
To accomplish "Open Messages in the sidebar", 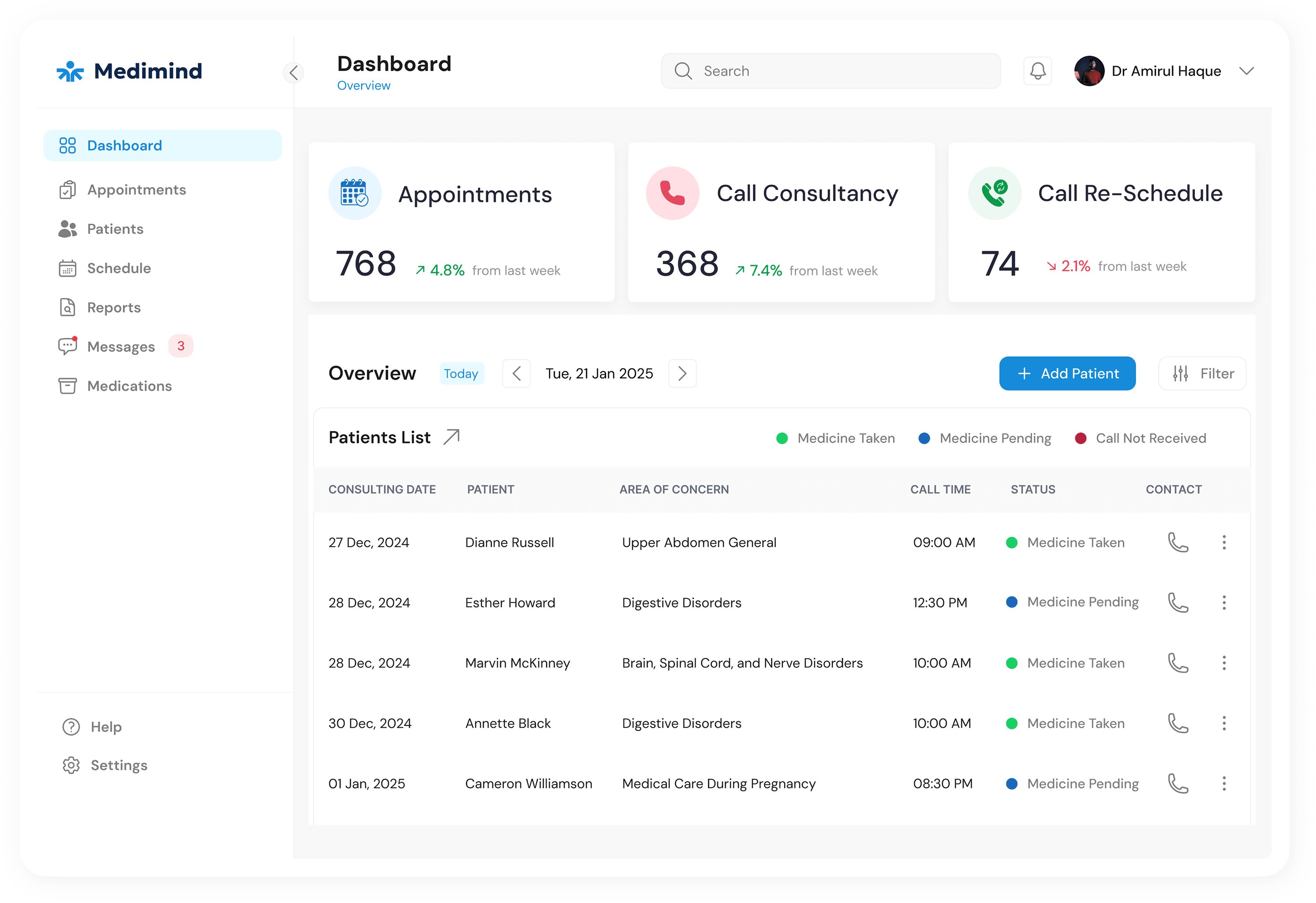I will [x=120, y=347].
